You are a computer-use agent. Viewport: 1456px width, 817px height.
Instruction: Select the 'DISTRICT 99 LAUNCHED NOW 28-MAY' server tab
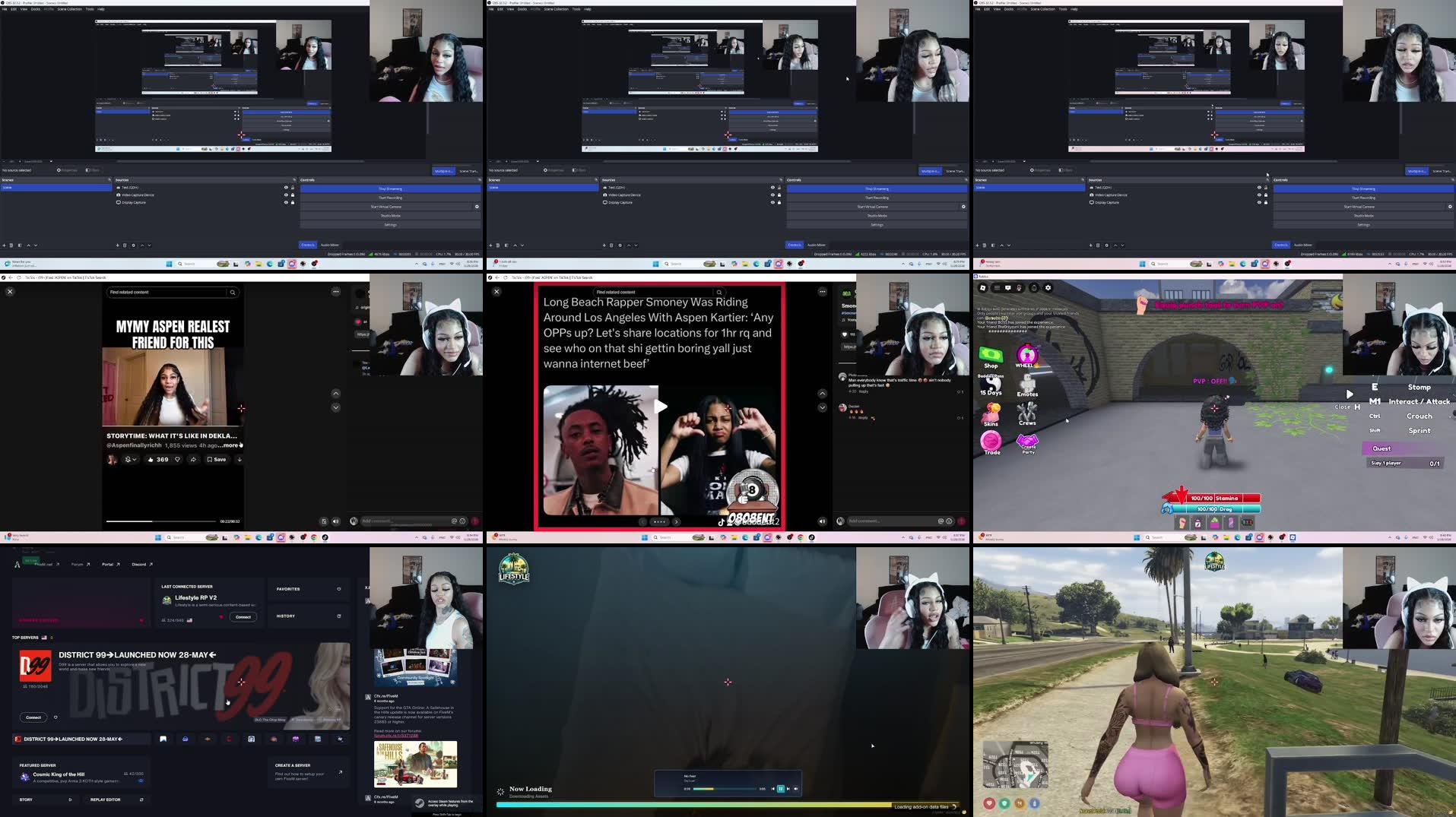[x=81, y=739]
